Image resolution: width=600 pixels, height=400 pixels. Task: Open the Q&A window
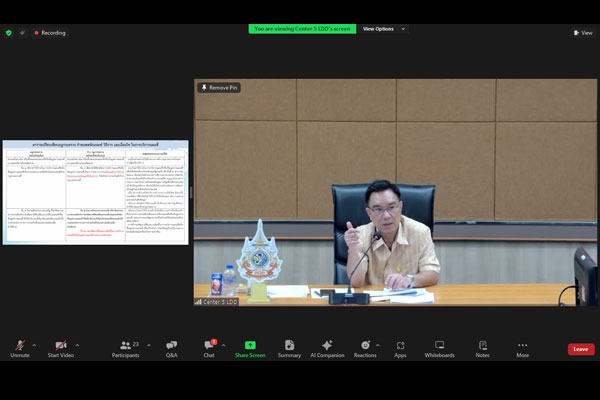171,346
